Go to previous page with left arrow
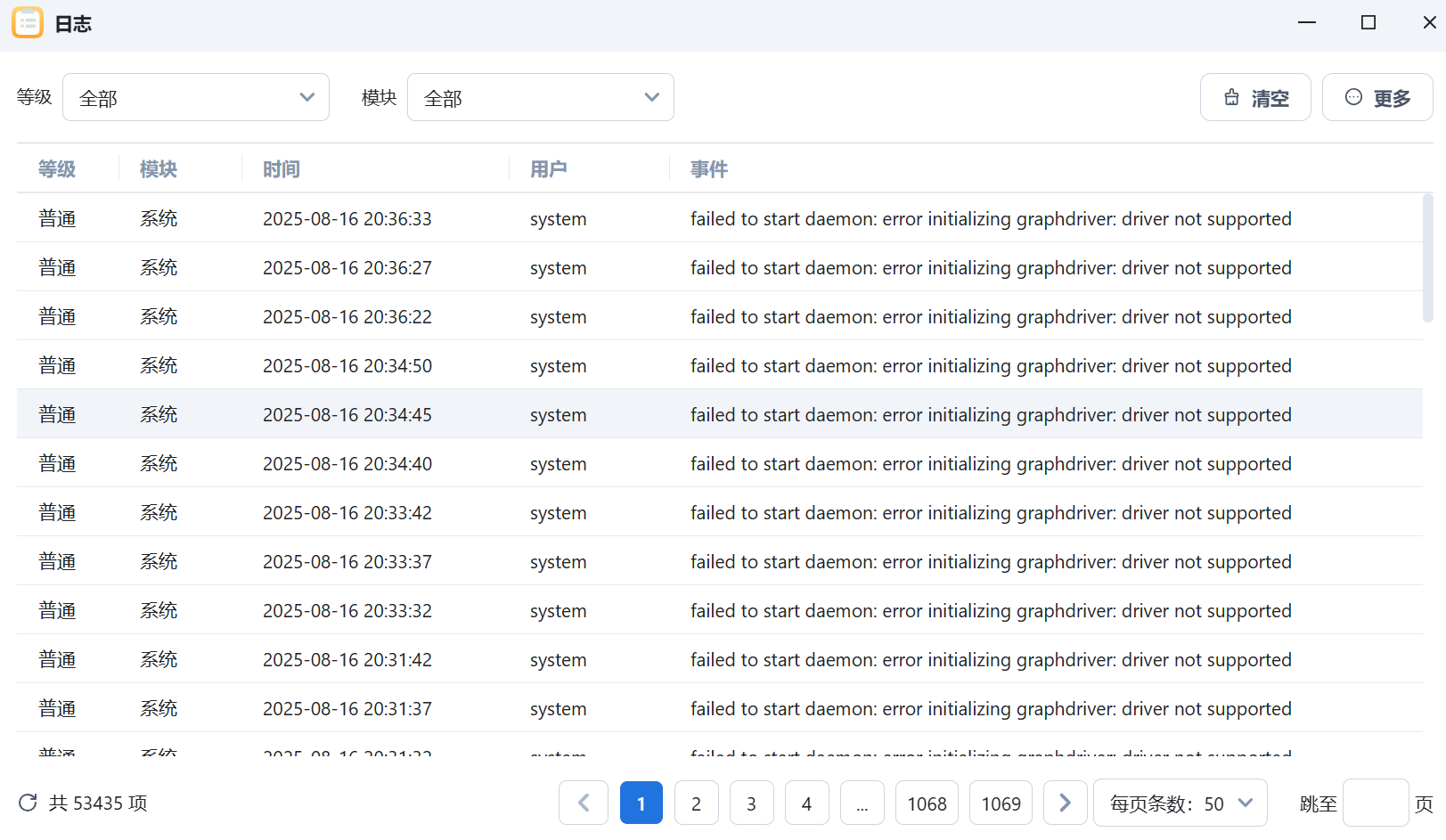The image size is (1446, 840). [x=584, y=803]
